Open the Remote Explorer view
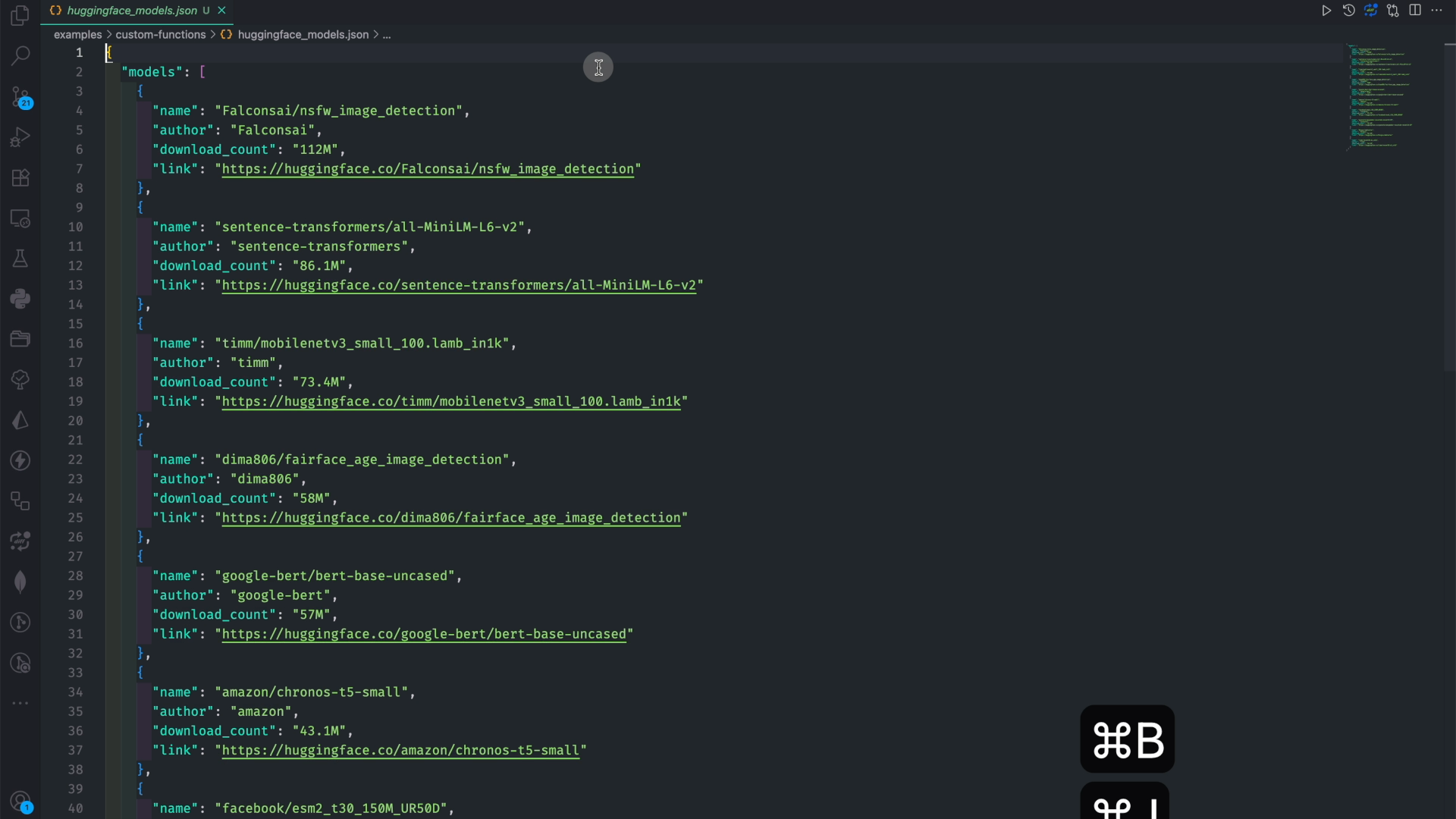1456x819 pixels. click(x=20, y=218)
